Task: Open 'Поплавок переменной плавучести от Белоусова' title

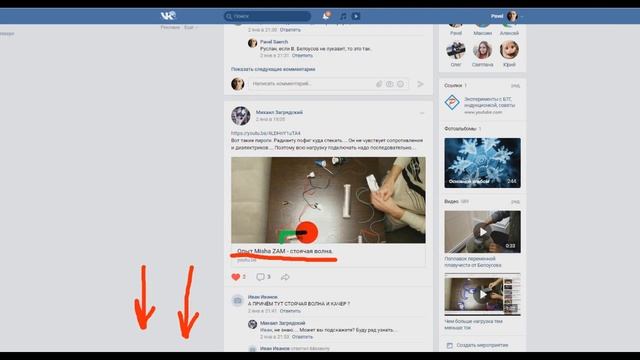Action: pos(473,262)
